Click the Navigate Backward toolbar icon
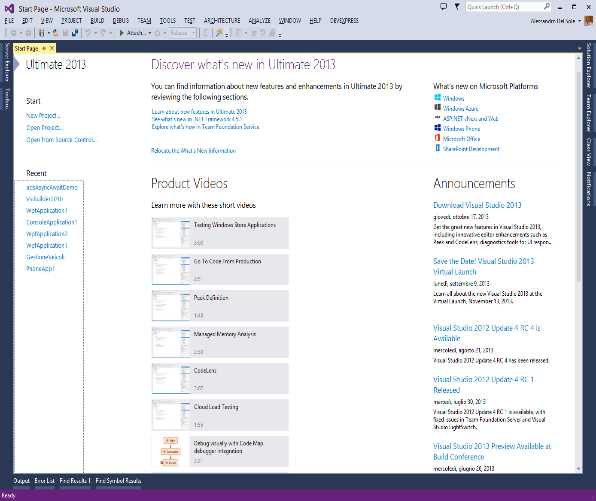Image resolution: width=596 pixels, height=501 pixels. tap(14, 33)
